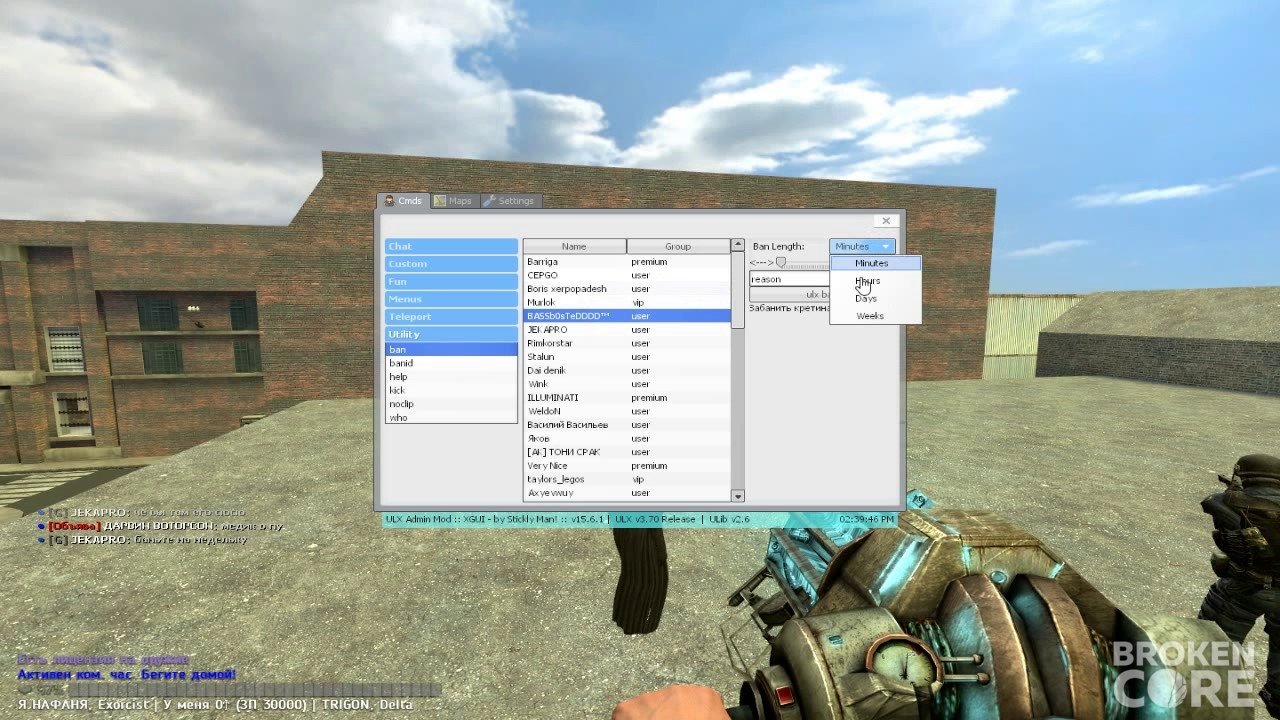Choose Weeks from the dropdown list
Image resolution: width=1280 pixels, height=720 pixels.
click(875, 316)
